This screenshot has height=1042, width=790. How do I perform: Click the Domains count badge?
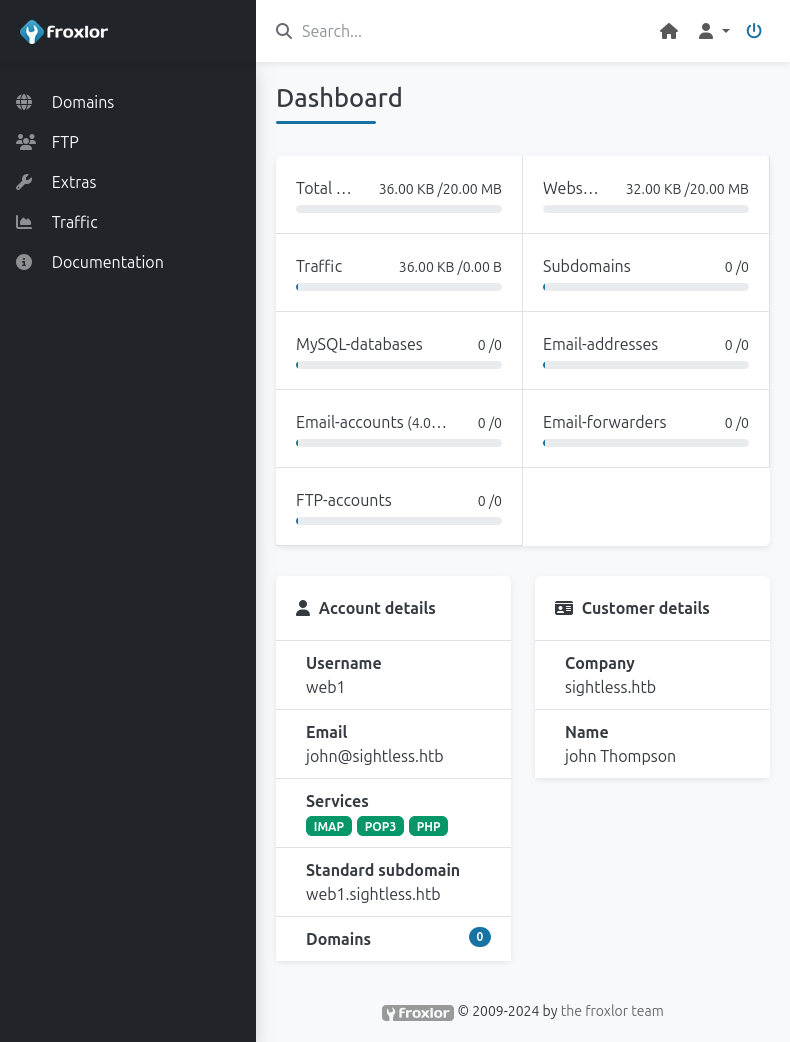[480, 937]
